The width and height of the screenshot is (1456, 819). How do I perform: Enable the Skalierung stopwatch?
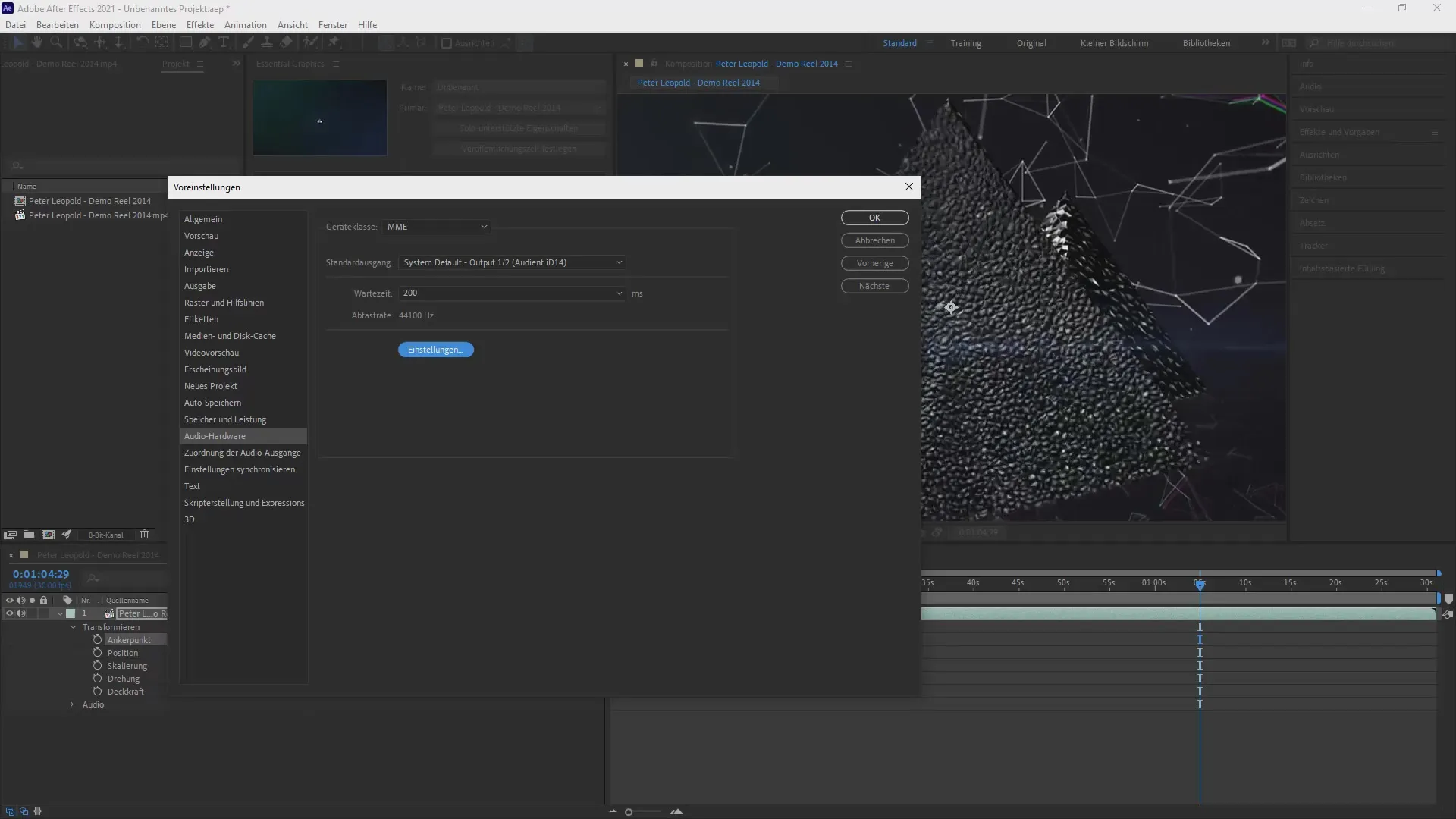point(97,666)
